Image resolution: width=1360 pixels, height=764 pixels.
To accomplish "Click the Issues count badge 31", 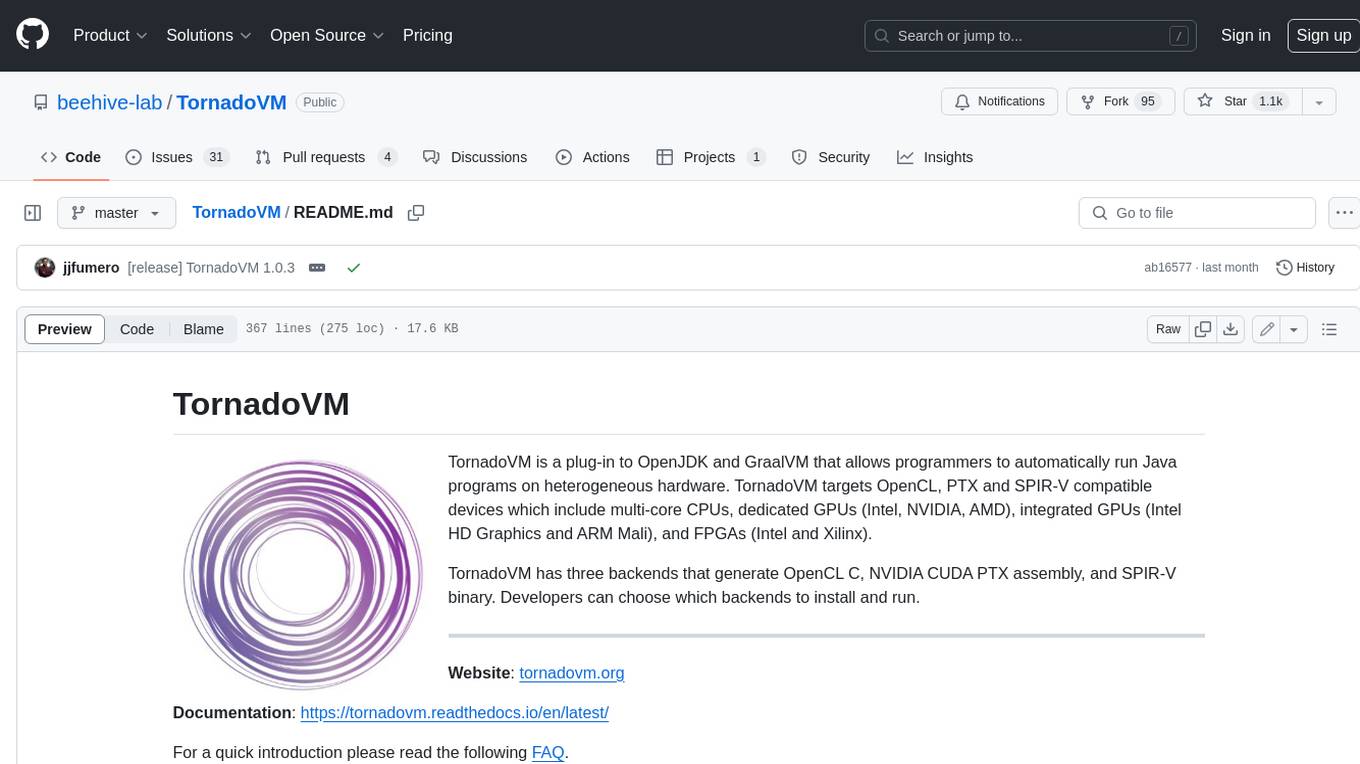I will [x=216, y=157].
